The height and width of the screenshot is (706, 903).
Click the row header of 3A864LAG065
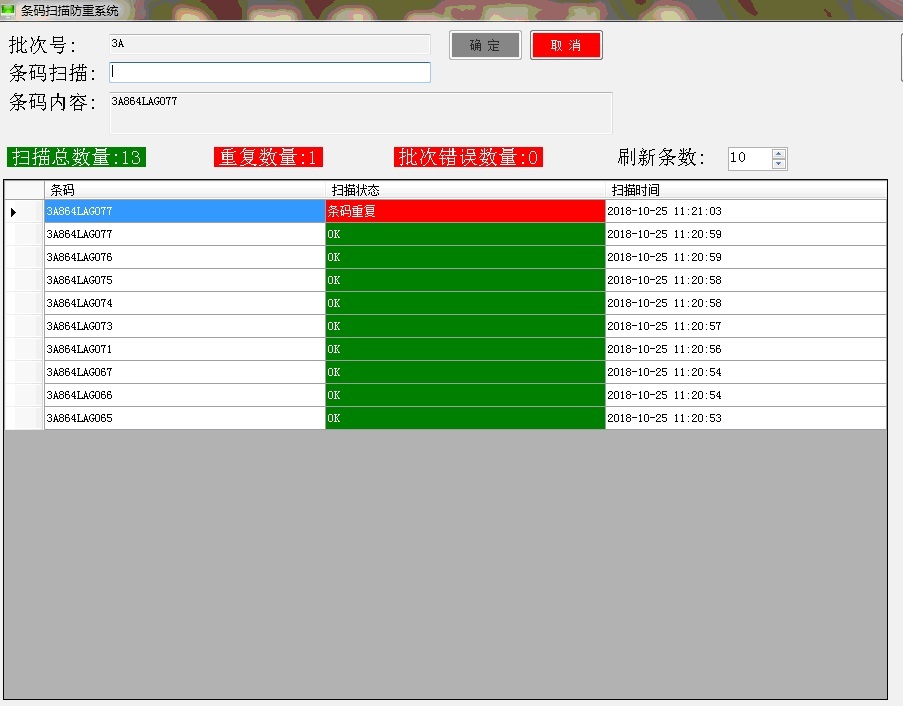point(24,419)
